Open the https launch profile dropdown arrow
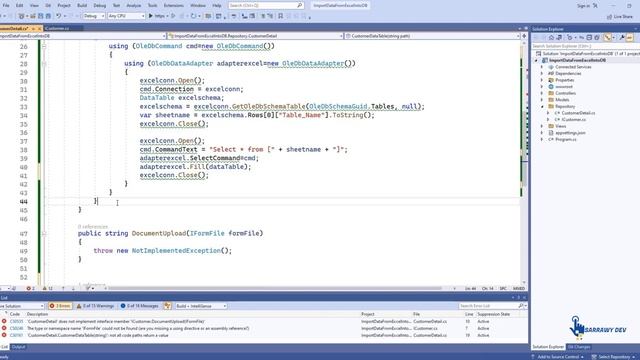This screenshot has width=640, height=360. [x=168, y=16]
